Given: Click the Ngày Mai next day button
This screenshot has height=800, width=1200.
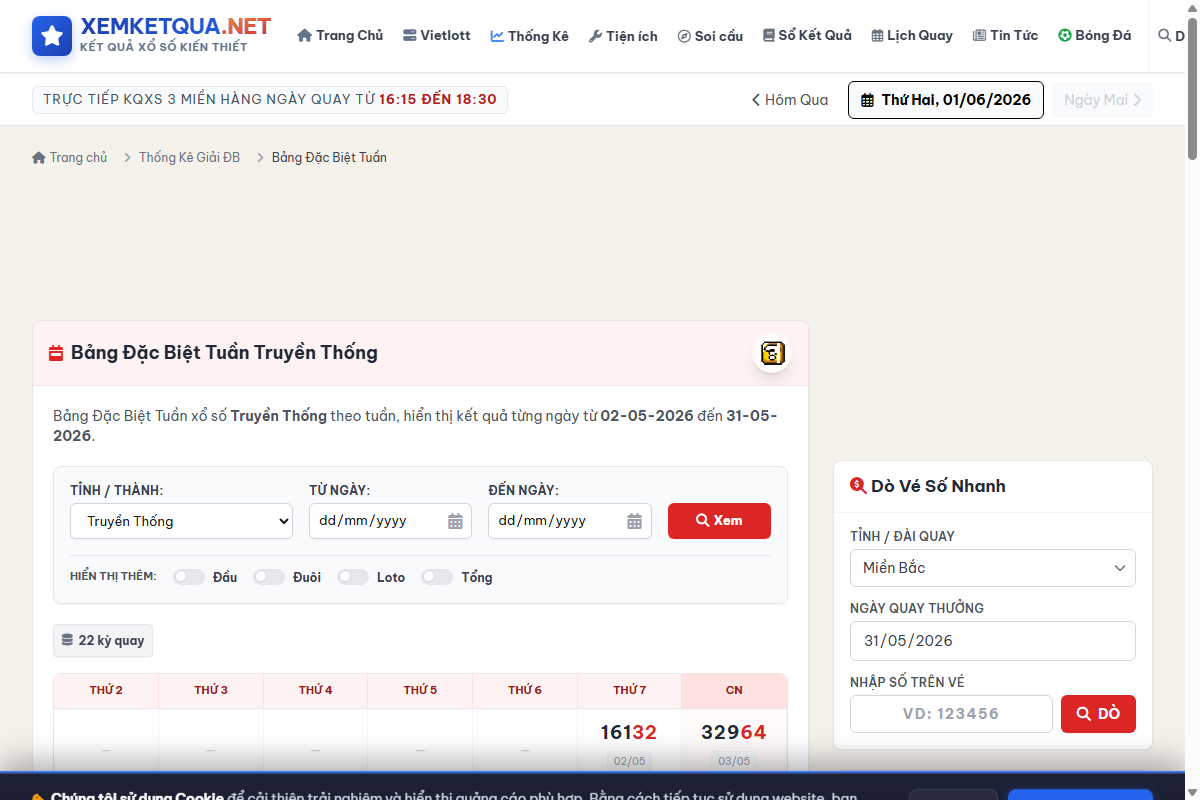Looking at the screenshot, I should click(1102, 100).
